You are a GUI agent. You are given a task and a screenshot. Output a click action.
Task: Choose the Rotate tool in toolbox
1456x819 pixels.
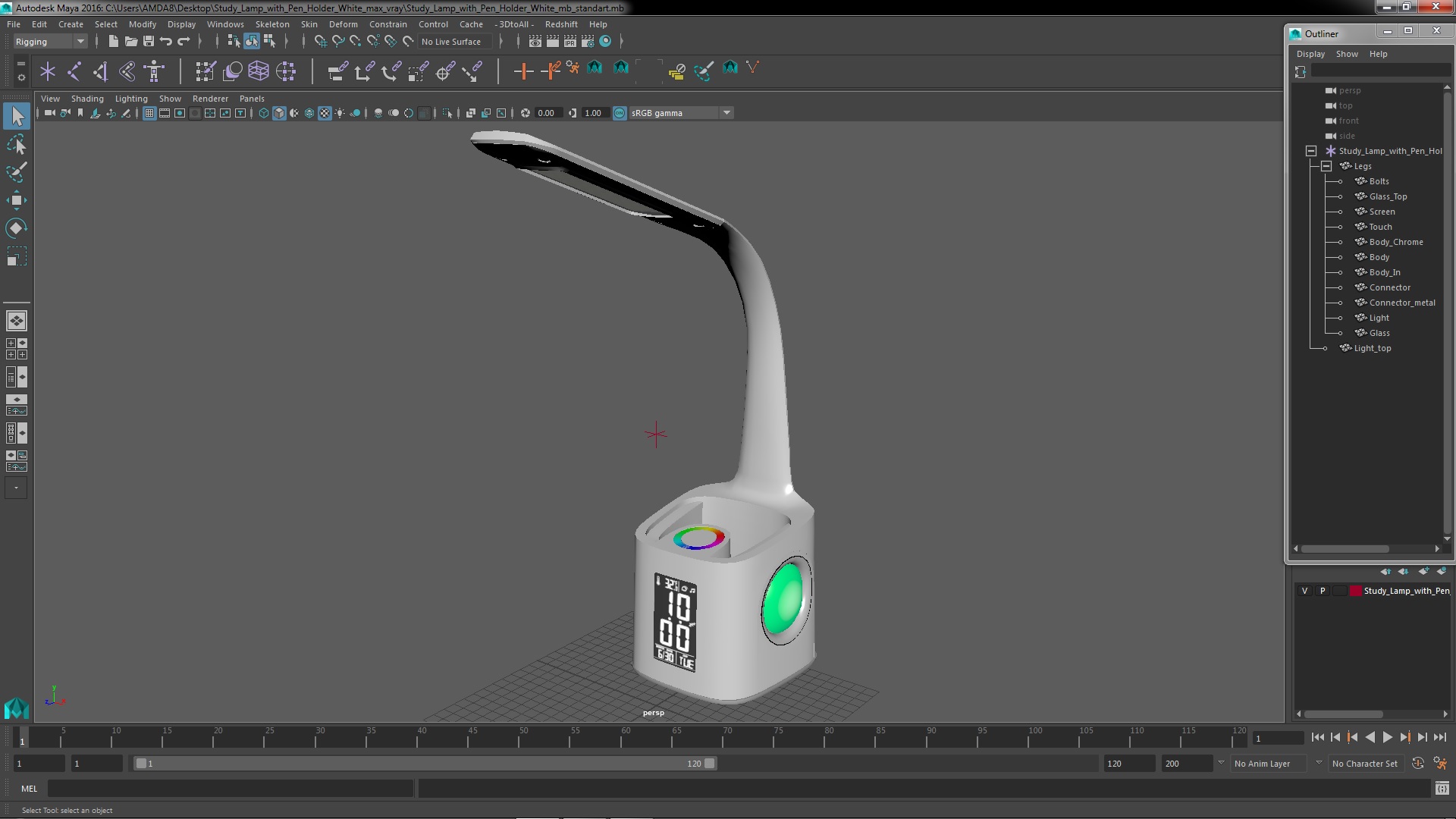click(17, 228)
